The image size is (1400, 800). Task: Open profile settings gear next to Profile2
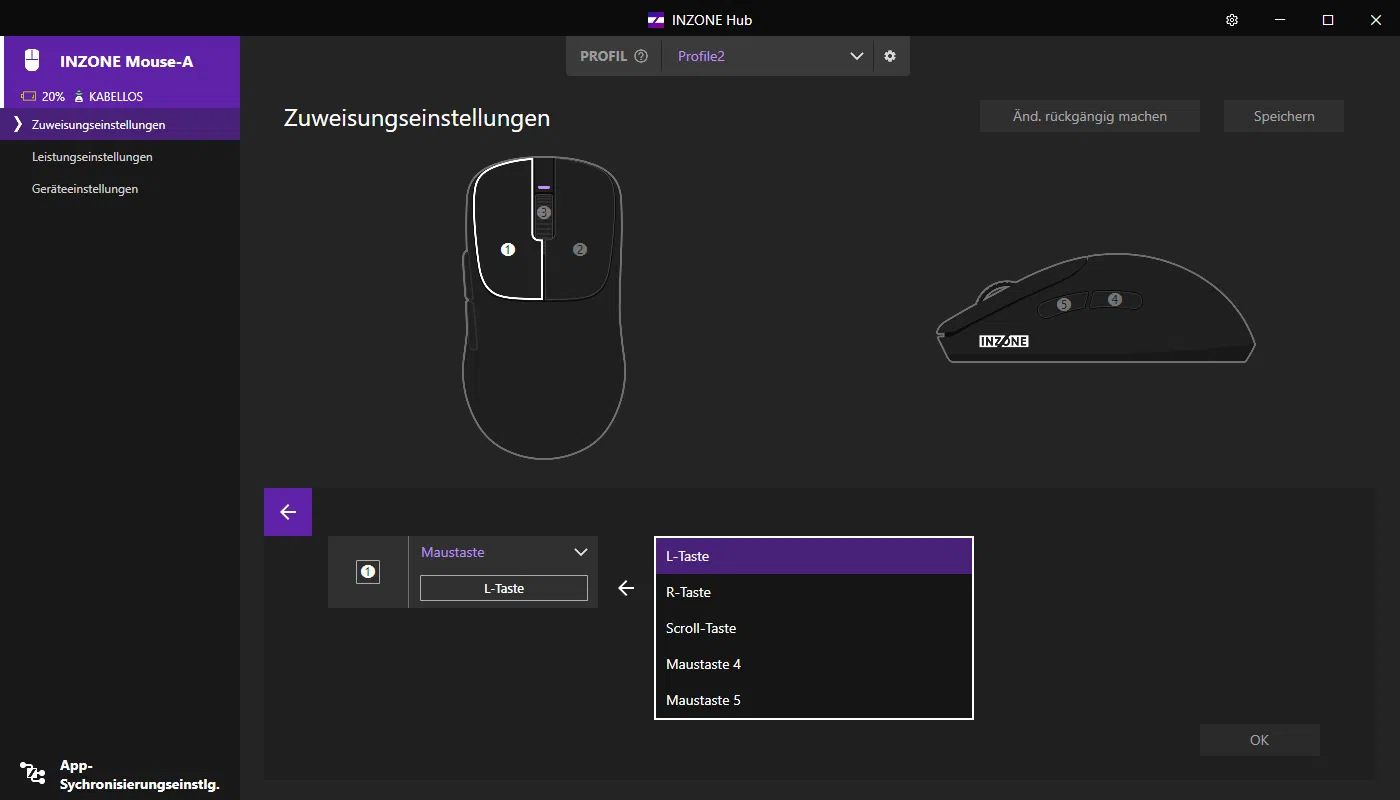click(890, 56)
